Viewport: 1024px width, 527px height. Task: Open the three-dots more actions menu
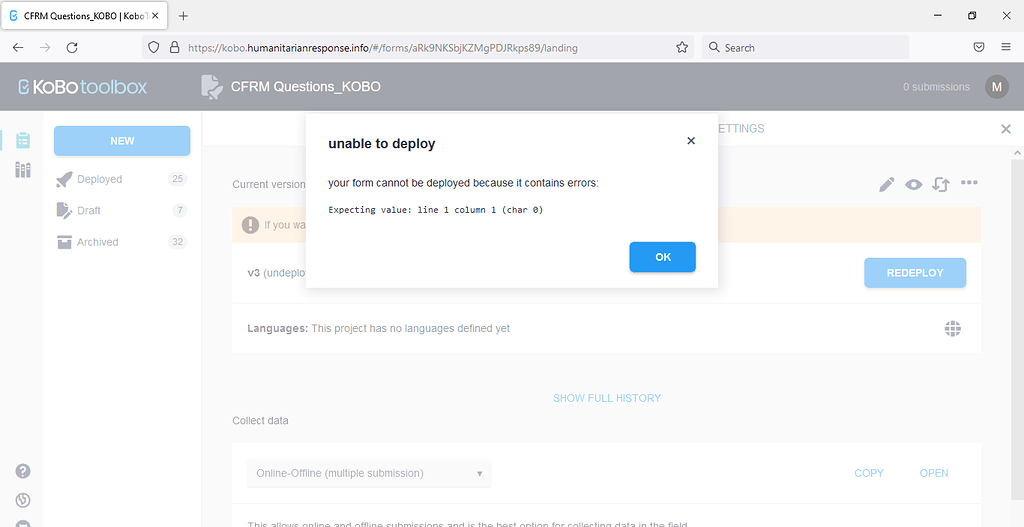(969, 183)
